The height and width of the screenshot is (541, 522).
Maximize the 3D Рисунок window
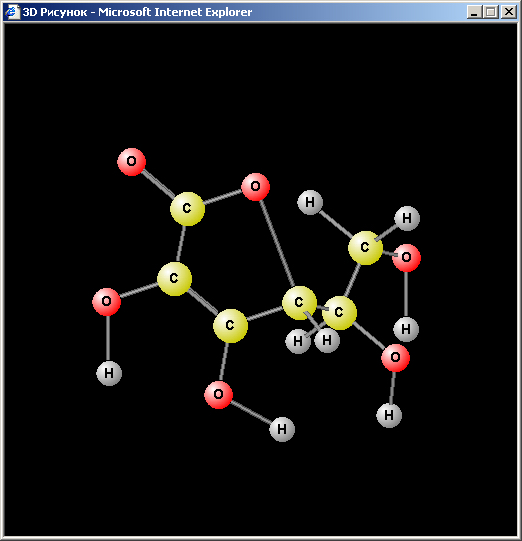pos(491,12)
